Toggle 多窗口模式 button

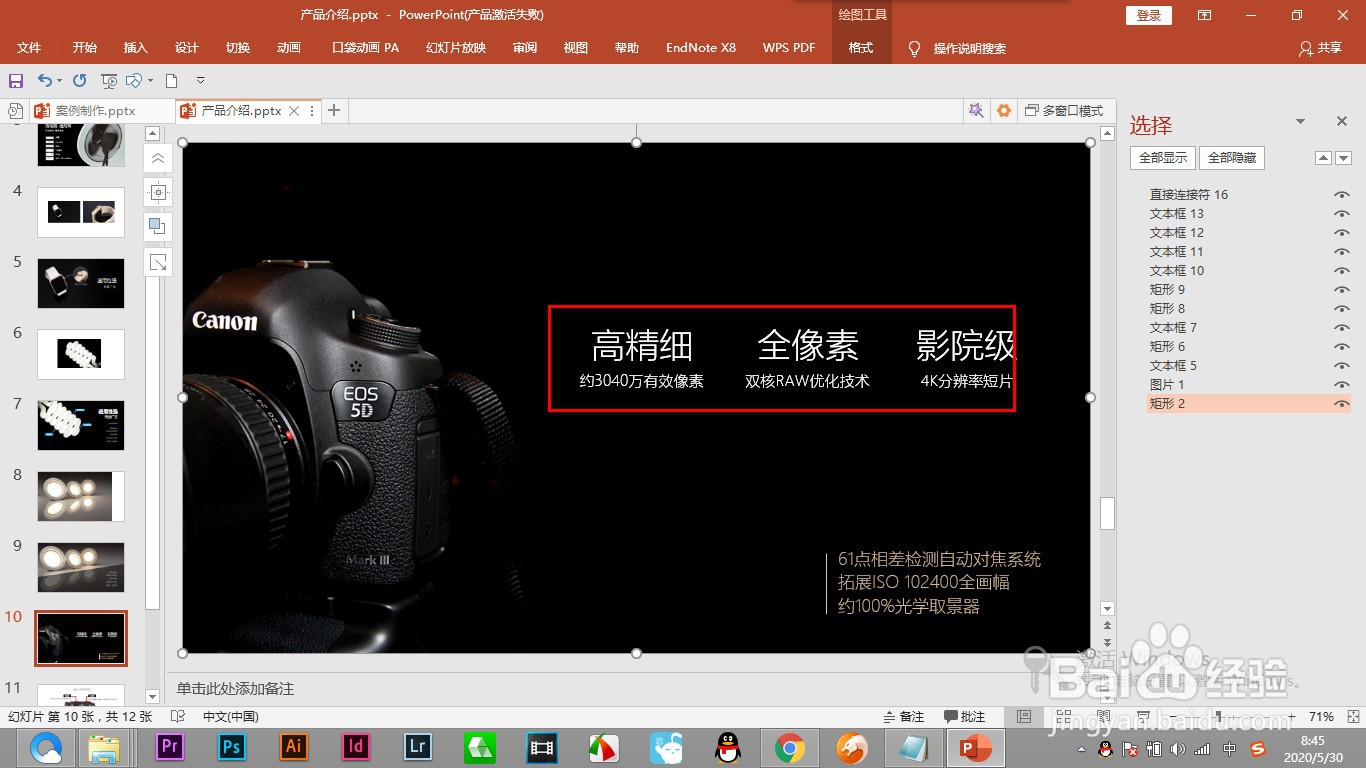pos(1065,111)
